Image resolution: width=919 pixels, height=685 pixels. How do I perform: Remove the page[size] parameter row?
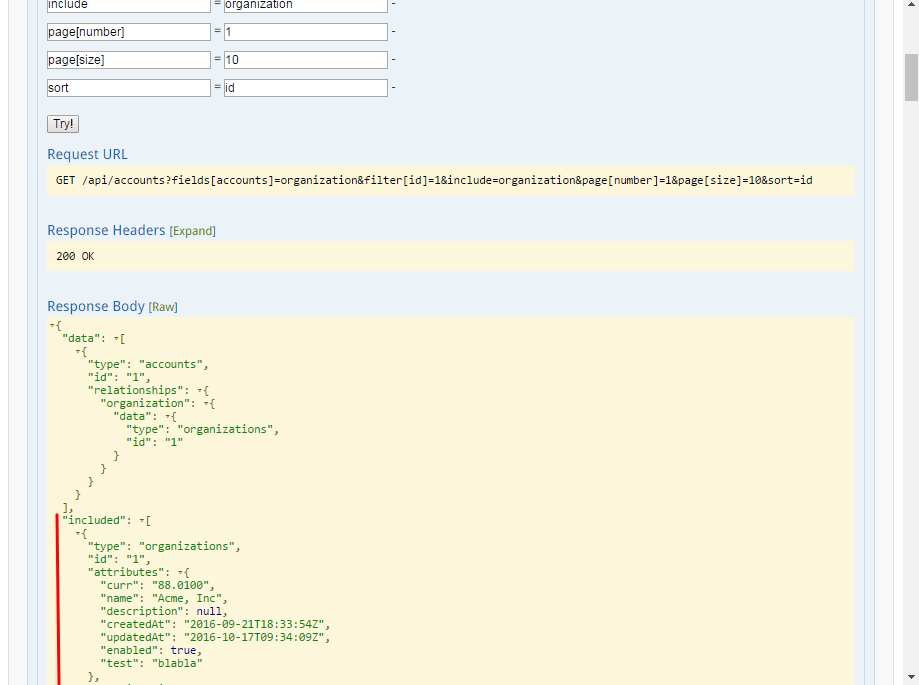394,60
